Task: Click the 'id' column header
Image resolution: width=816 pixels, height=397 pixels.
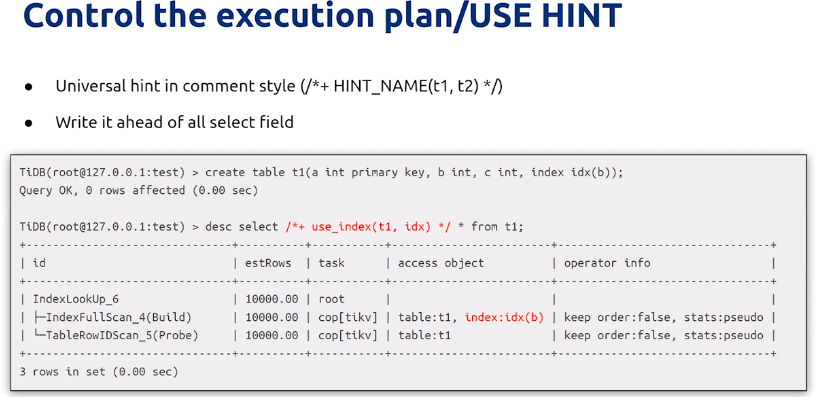Action: pyautogui.click(x=39, y=263)
